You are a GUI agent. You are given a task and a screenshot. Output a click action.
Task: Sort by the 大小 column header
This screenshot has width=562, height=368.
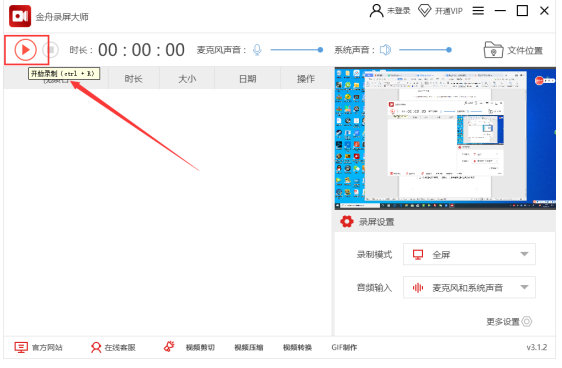coord(187,78)
